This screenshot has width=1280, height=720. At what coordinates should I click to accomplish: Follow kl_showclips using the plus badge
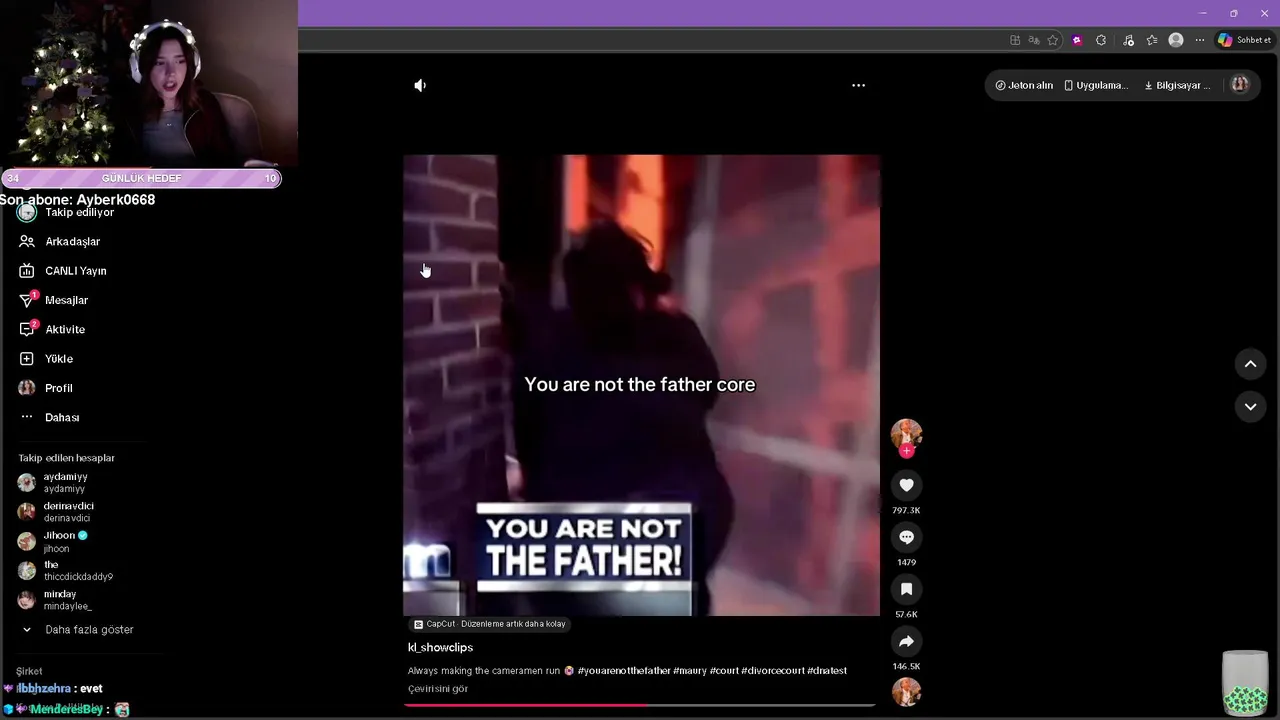pyautogui.click(x=906, y=451)
